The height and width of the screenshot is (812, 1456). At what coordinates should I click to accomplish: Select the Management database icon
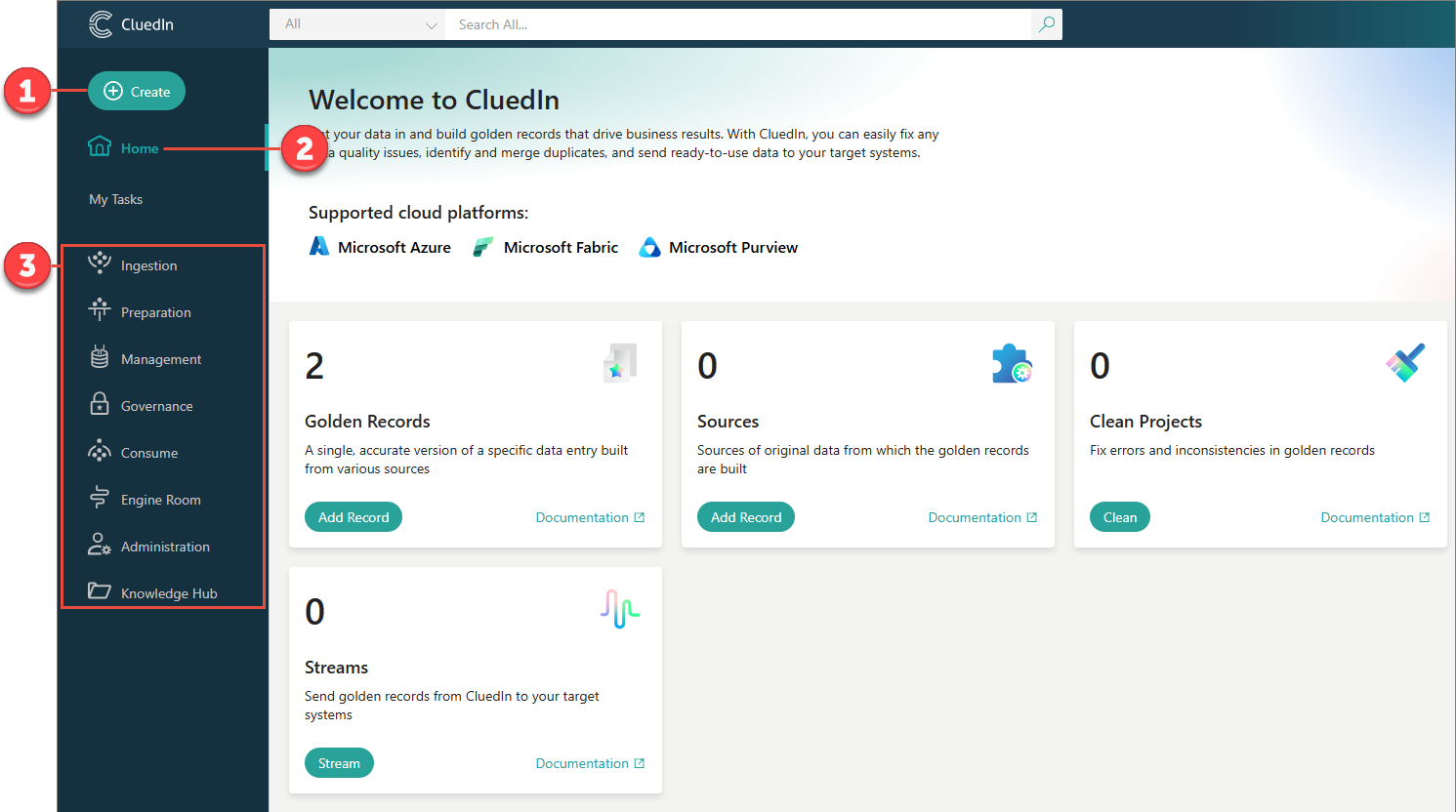(x=100, y=357)
